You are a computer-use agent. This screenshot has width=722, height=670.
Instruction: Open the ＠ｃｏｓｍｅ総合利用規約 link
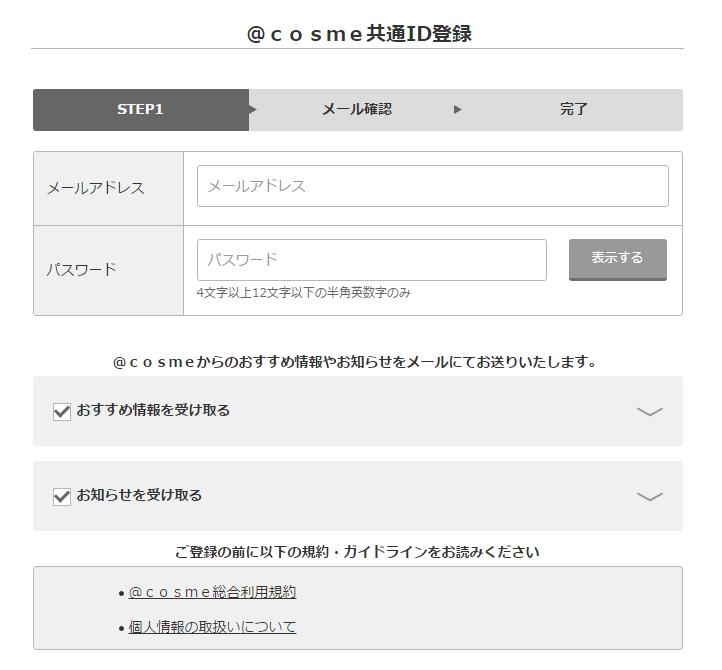(212, 592)
